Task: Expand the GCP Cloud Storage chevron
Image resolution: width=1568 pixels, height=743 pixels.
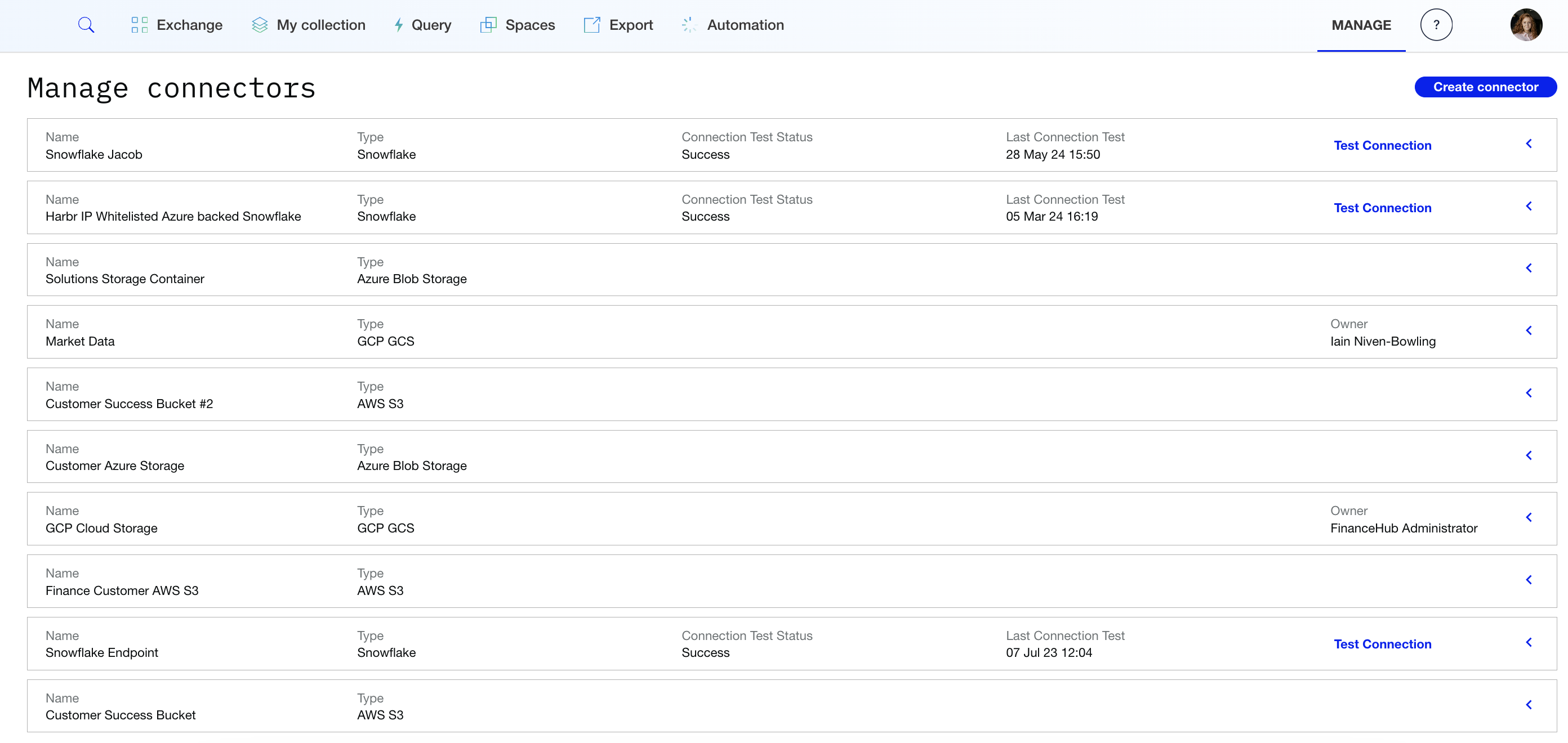Action: click(x=1529, y=517)
